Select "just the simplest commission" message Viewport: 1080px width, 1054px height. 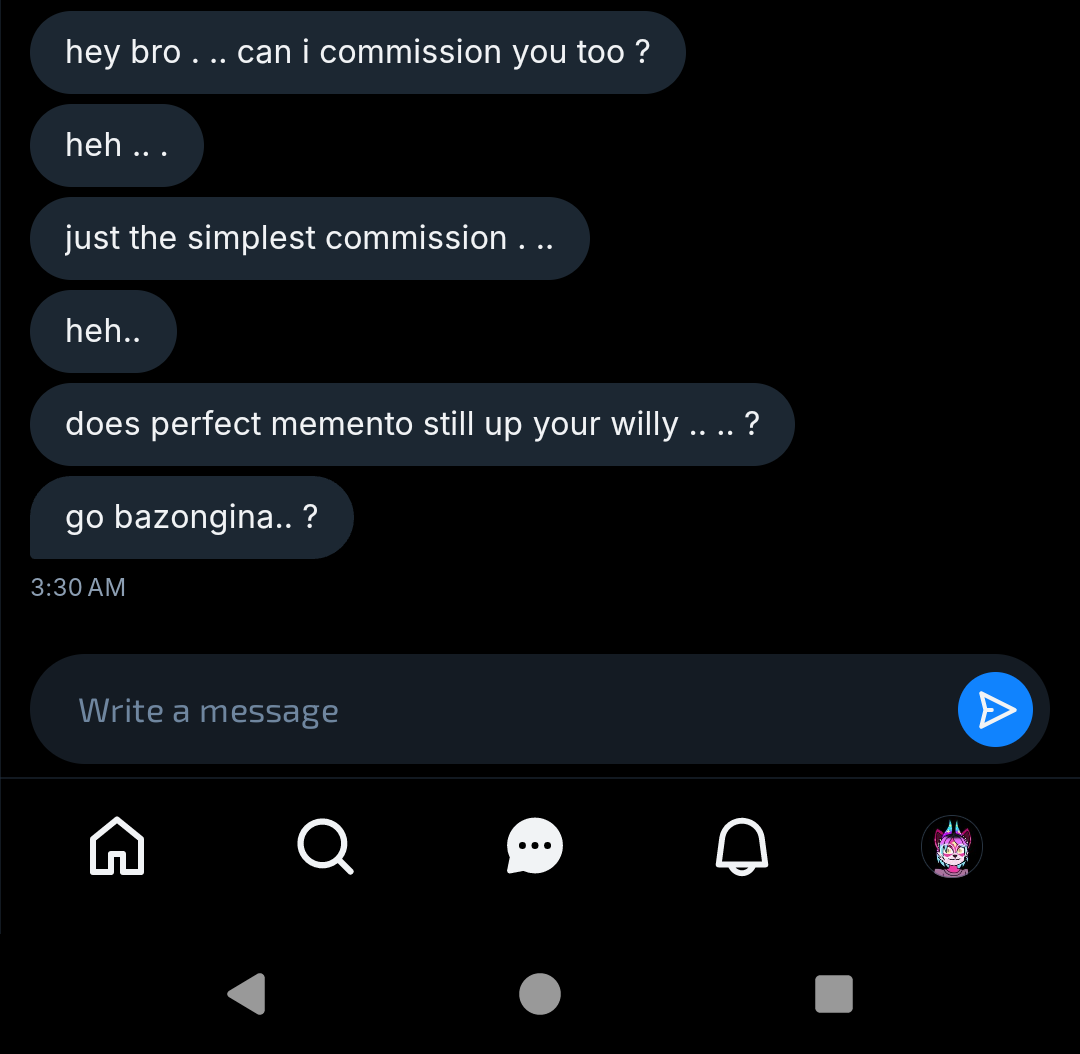pos(309,239)
